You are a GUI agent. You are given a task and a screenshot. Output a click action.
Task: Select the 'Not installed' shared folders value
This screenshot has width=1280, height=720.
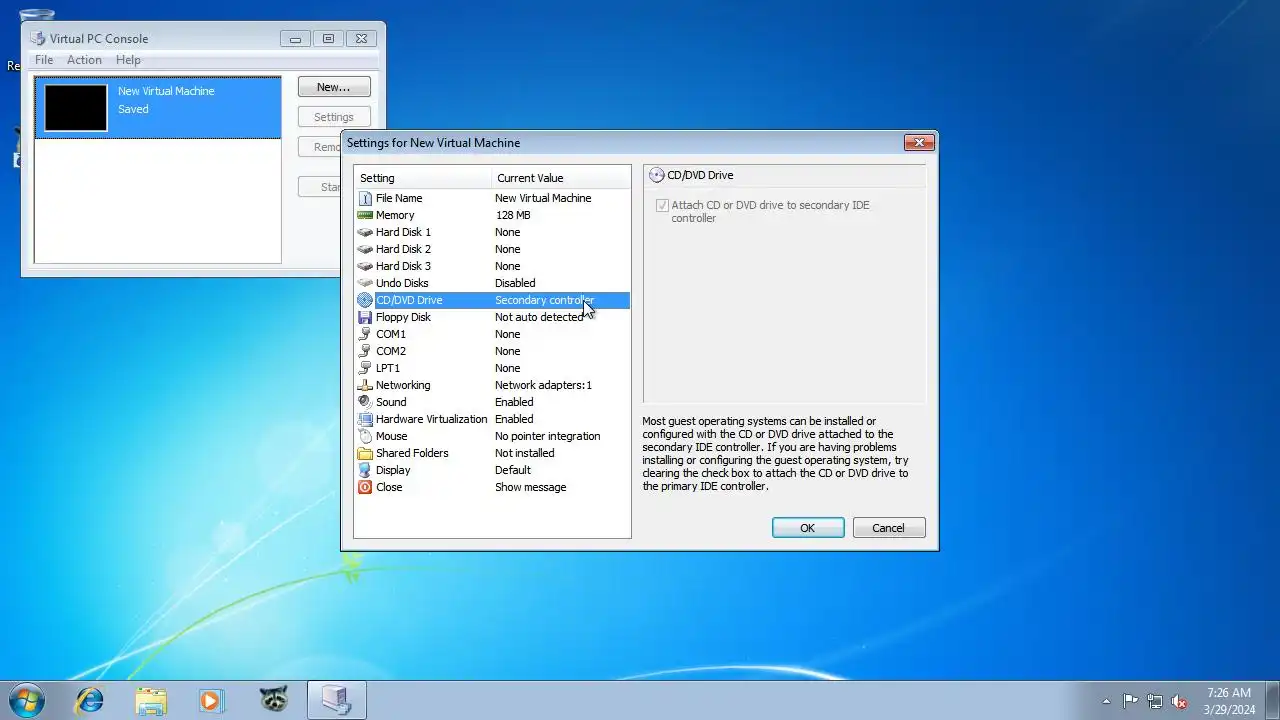[524, 453]
